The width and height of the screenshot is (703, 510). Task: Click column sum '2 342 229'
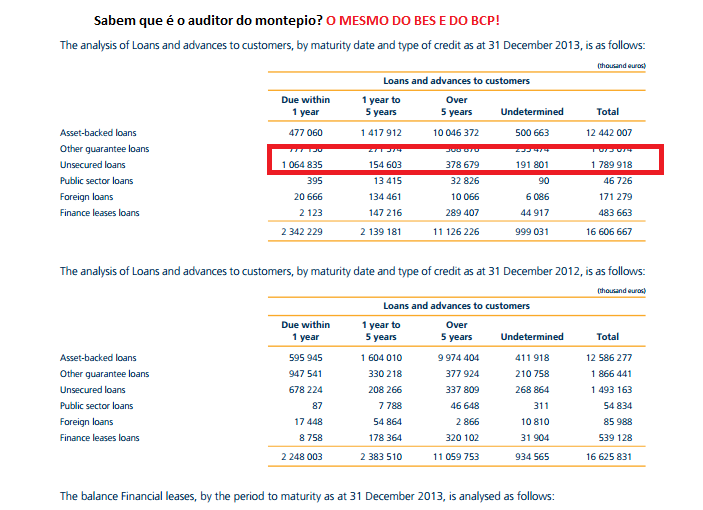tap(302, 232)
